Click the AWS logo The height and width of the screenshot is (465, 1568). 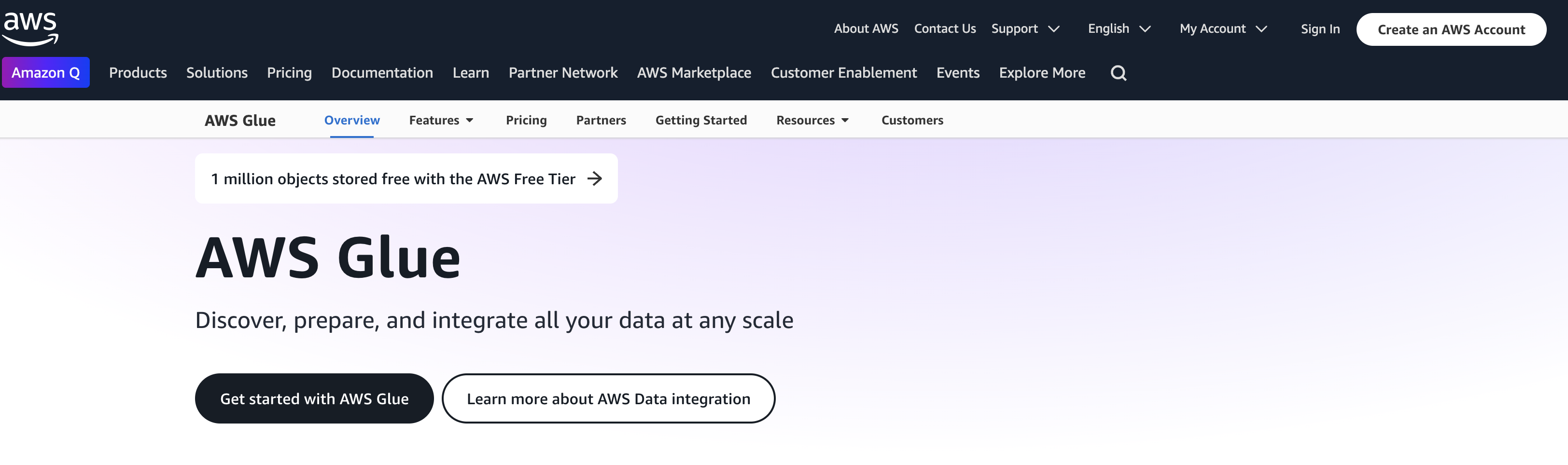(30, 28)
